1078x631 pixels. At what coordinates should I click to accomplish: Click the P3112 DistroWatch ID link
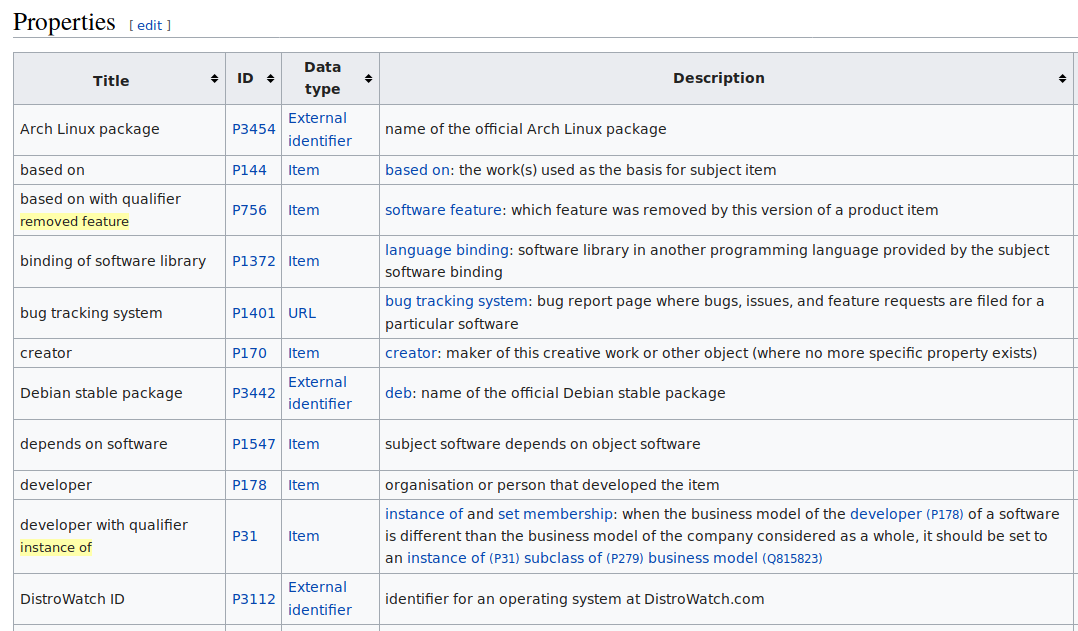click(x=253, y=598)
